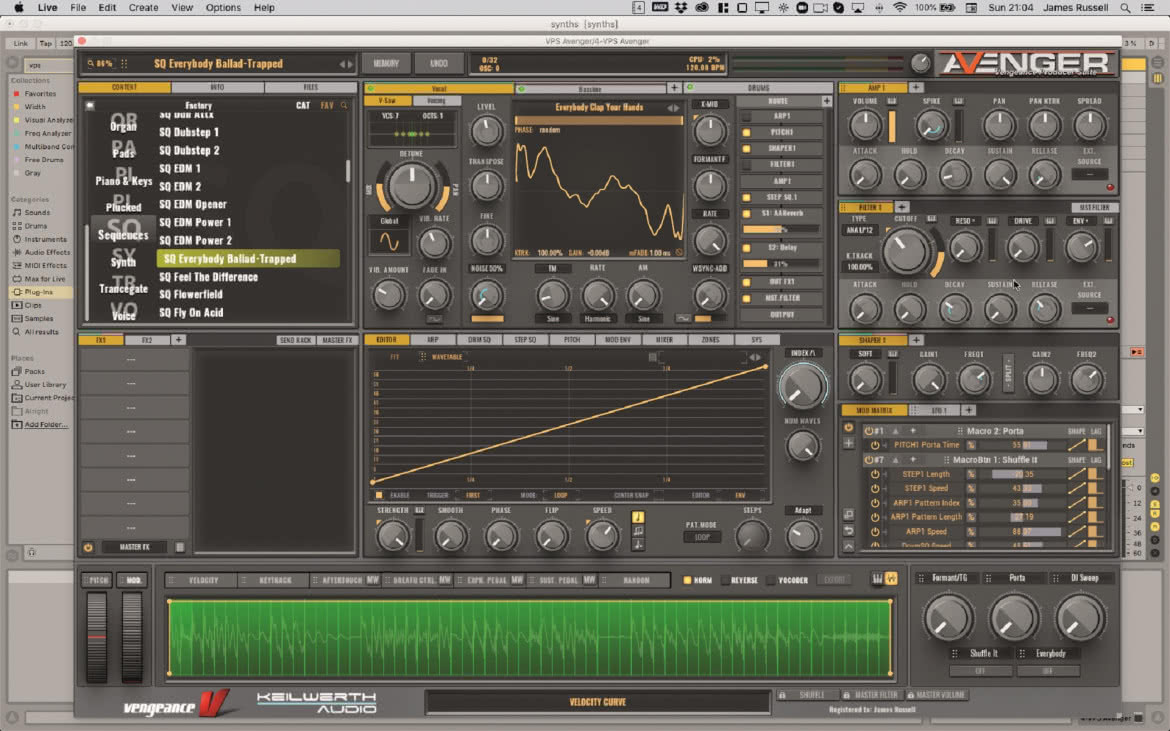Viewport: 1170px width, 731px height.
Task: Toggle power icon for PITCH1 Porta Time
Action: (x=875, y=445)
